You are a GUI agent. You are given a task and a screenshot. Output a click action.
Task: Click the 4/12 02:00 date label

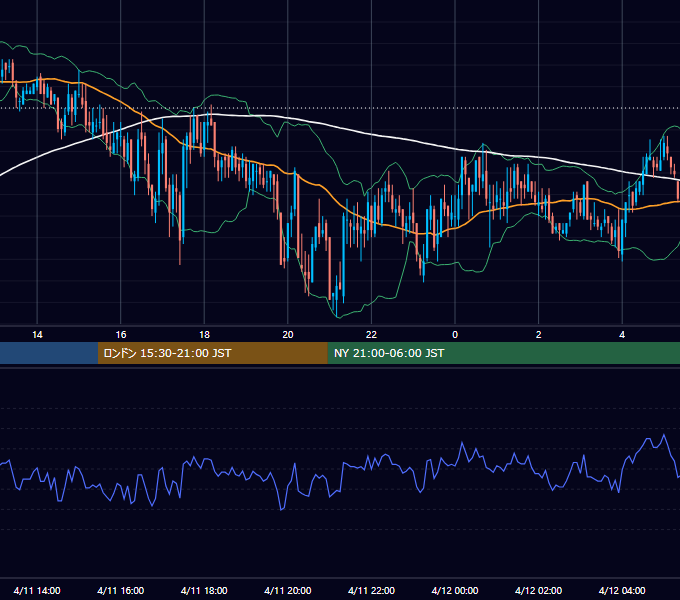click(538, 590)
